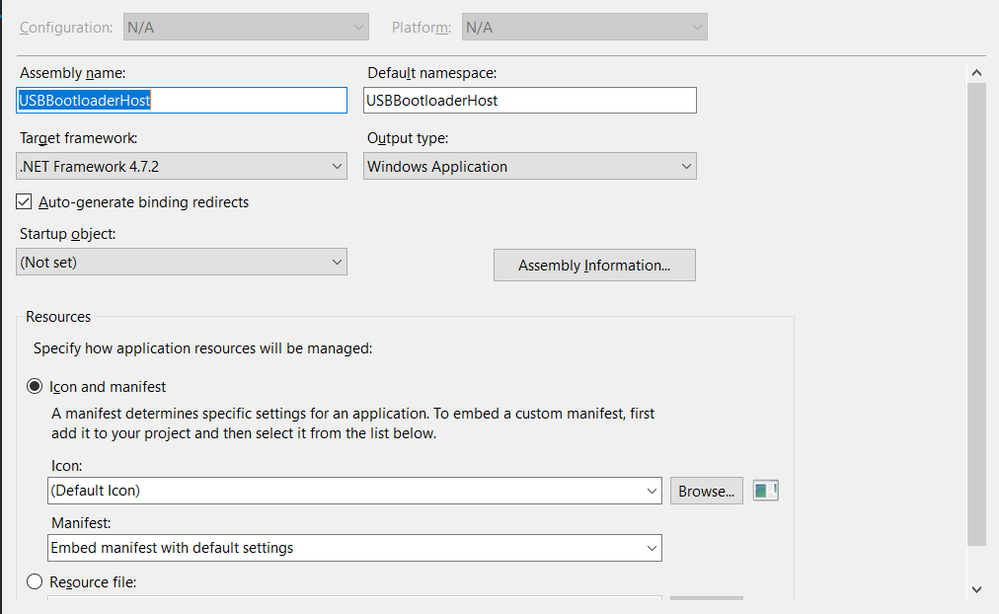This screenshot has width=999, height=614.
Task: Click the Browse button for the icon
Action: [706, 490]
